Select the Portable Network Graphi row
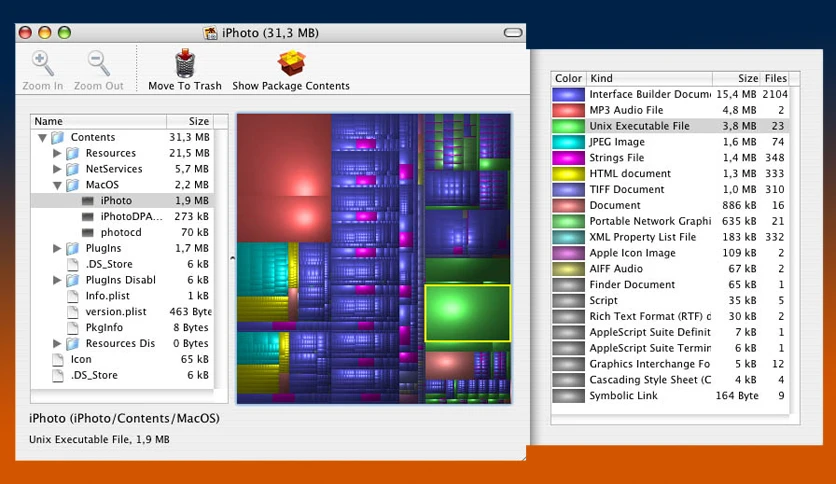This screenshot has width=836, height=484. click(670, 221)
